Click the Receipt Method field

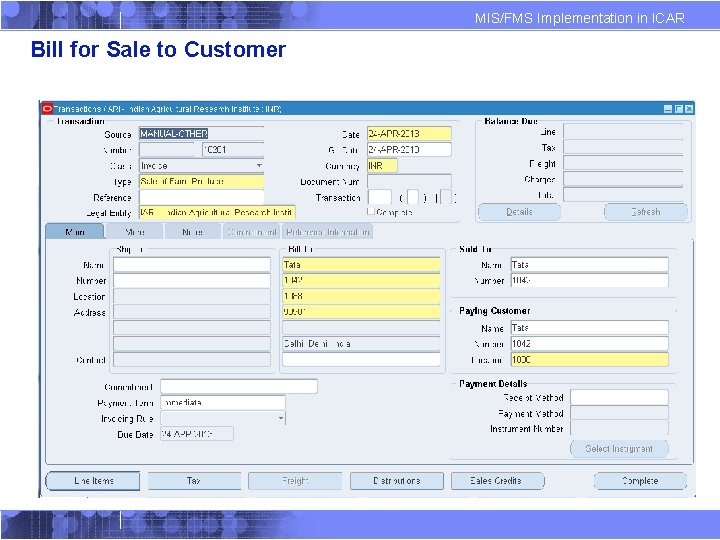click(619, 398)
